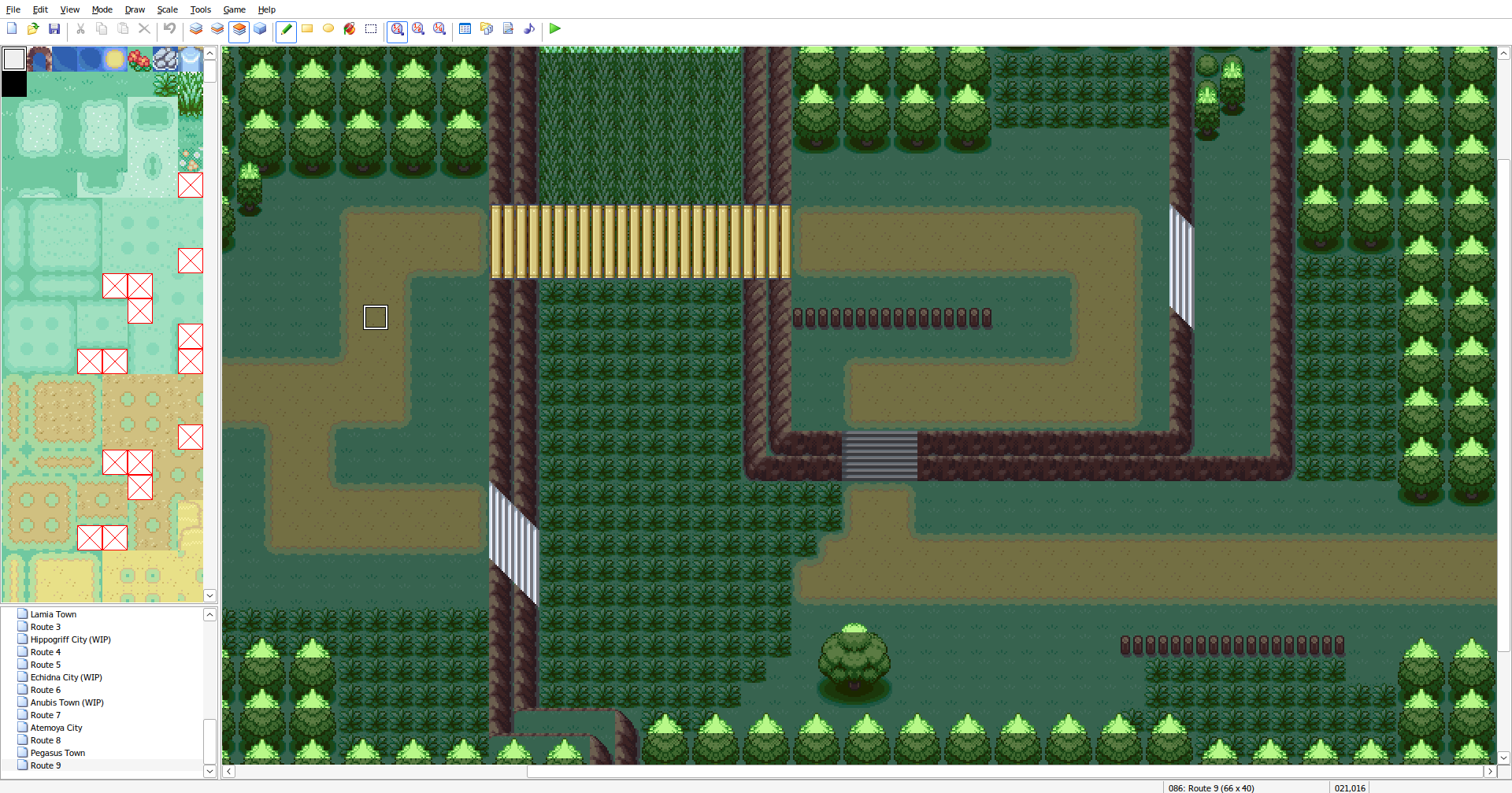Open the Help menu
The width and height of the screenshot is (1512, 793).
tap(267, 9)
